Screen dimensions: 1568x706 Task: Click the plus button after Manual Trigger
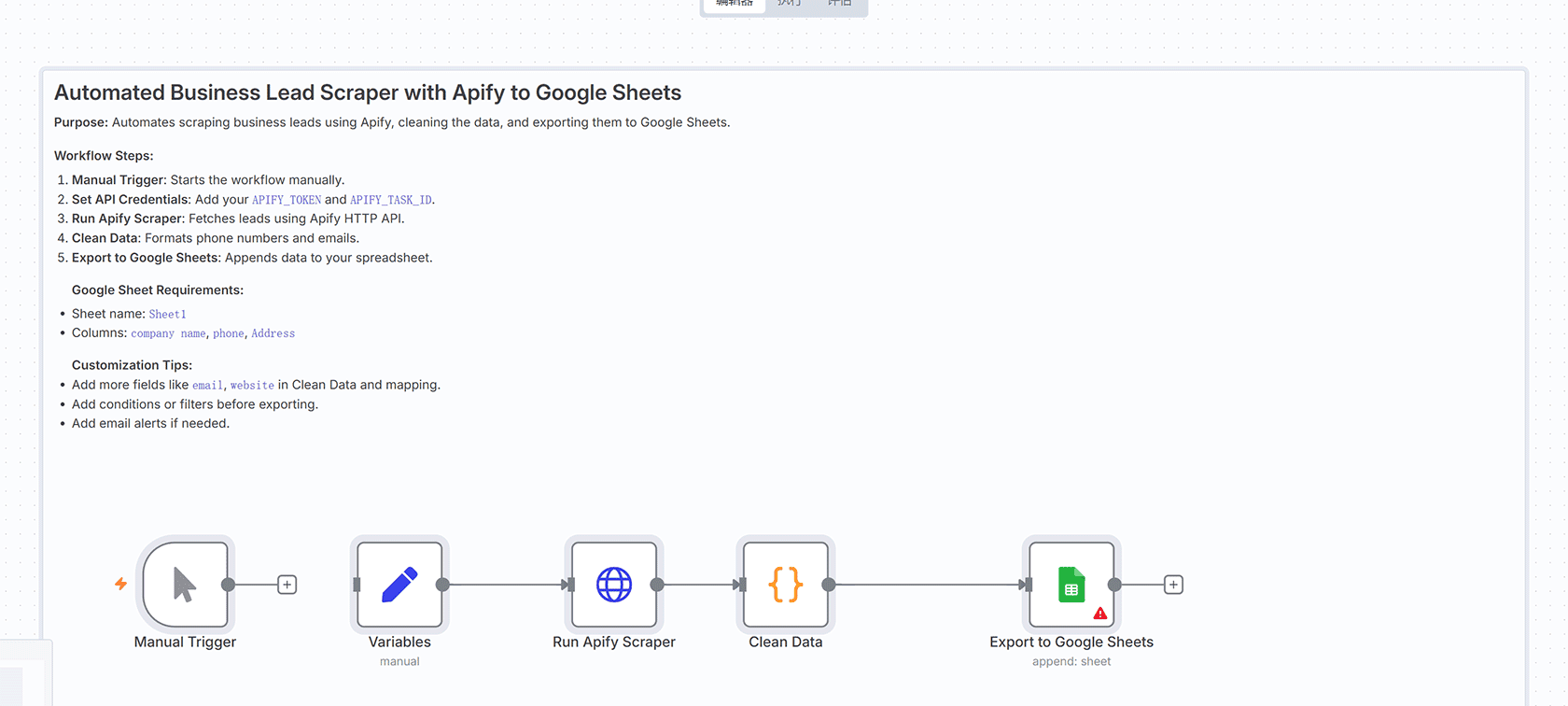(x=287, y=585)
